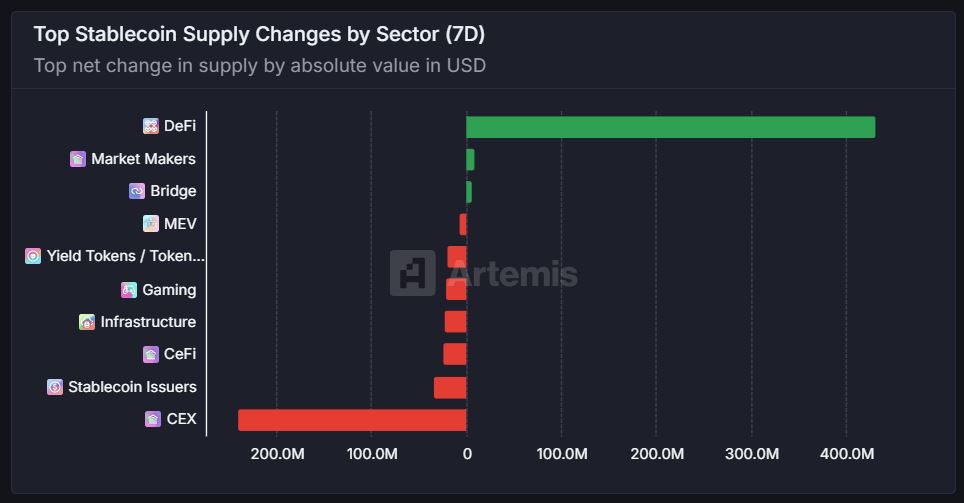Image resolution: width=964 pixels, height=503 pixels.
Task: Click the CeFi sector icon
Action: click(x=151, y=354)
